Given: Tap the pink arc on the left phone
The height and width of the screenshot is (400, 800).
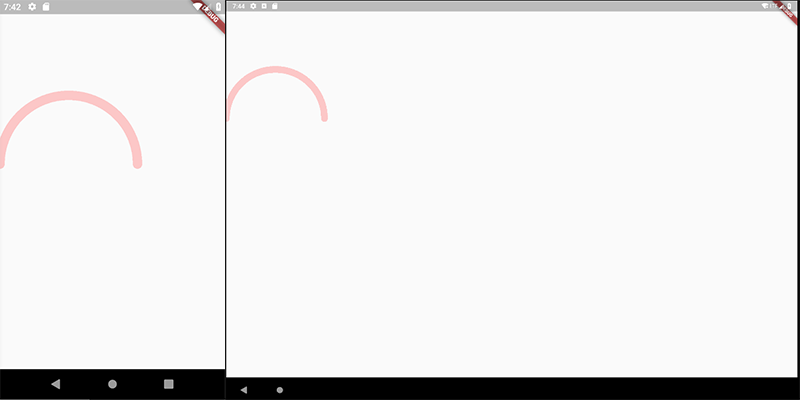Looking at the screenshot, I should point(68,95).
